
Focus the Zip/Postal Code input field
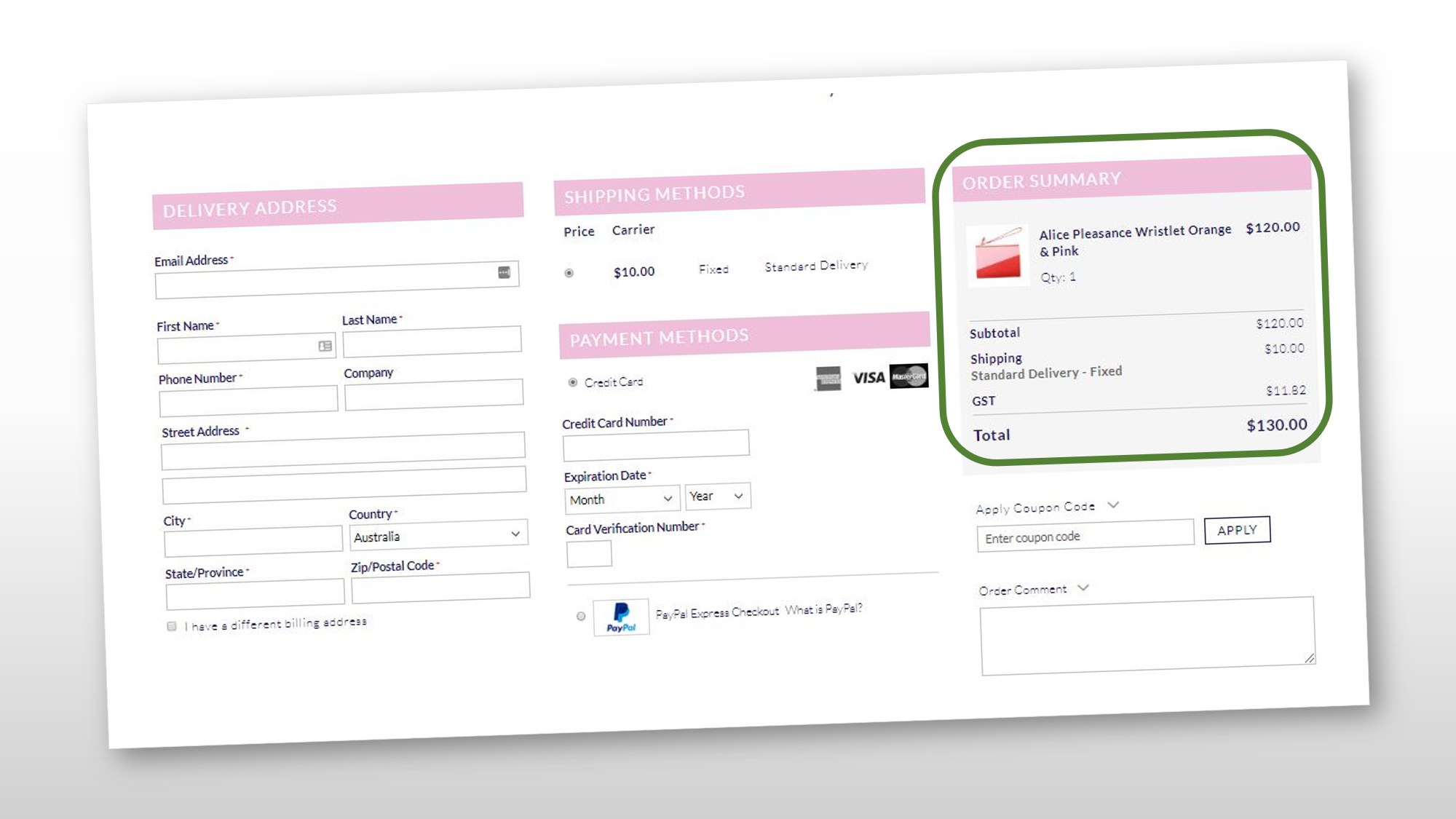pyautogui.click(x=440, y=587)
